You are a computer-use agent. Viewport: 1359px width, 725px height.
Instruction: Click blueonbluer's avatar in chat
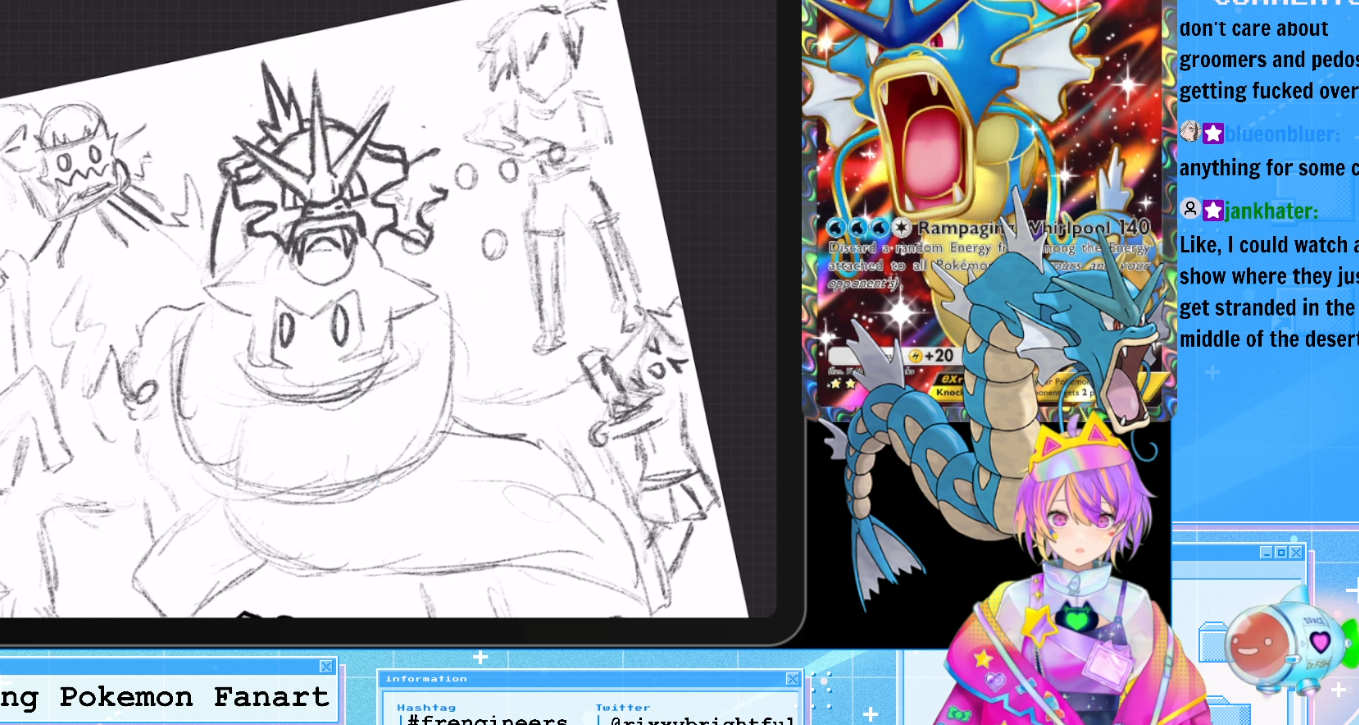(1190, 132)
